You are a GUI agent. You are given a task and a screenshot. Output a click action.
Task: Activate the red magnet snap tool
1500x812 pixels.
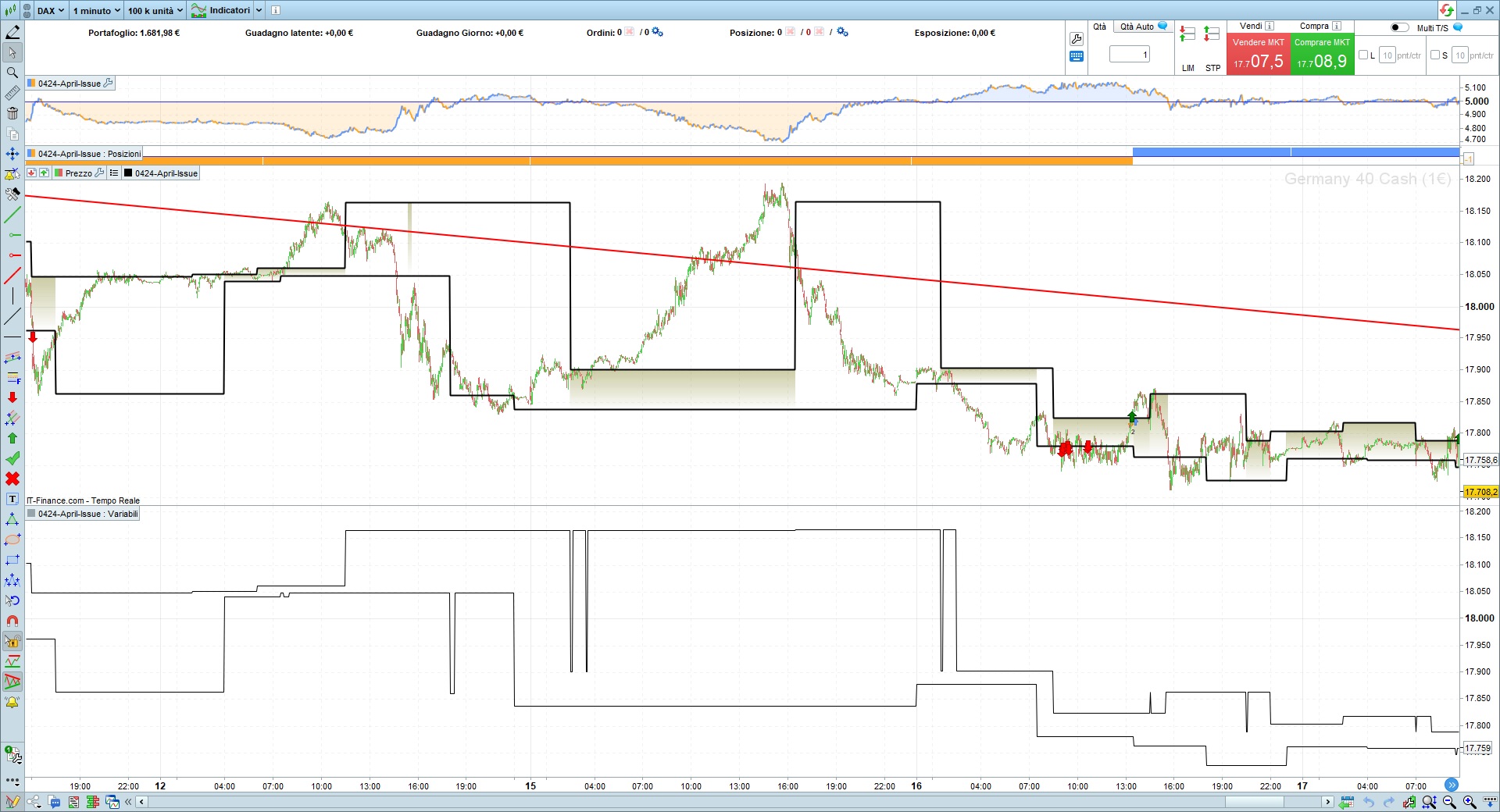click(12, 621)
